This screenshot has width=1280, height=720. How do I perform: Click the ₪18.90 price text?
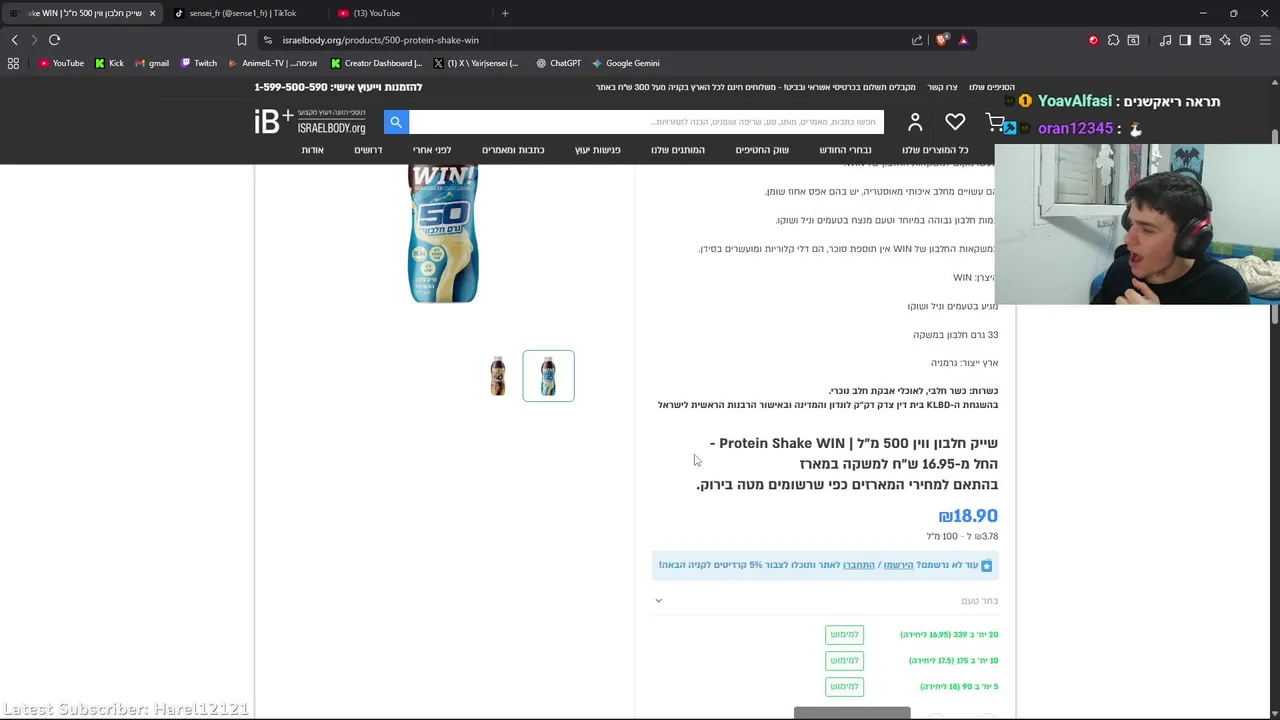(968, 516)
